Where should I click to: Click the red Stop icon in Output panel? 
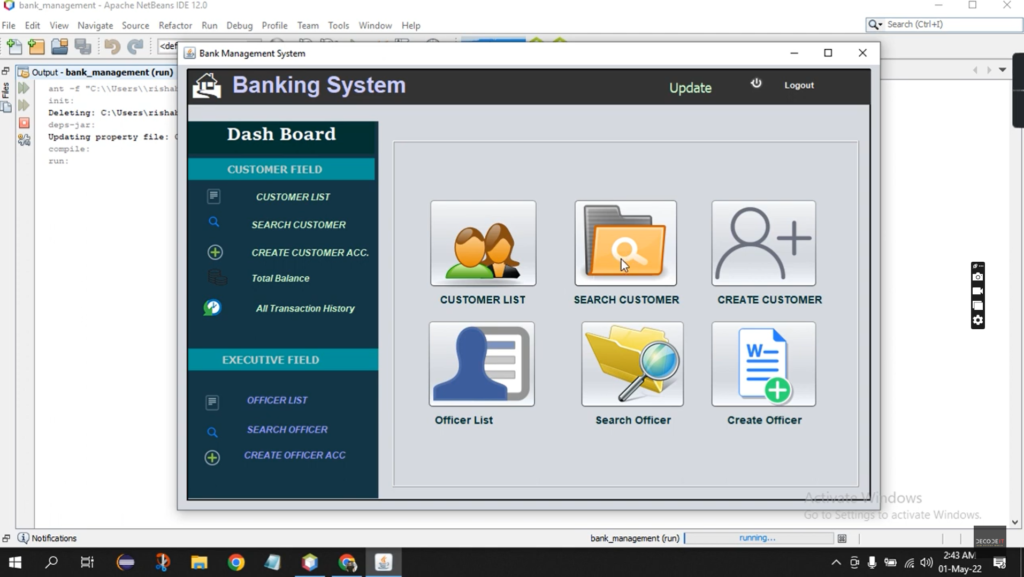(x=24, y=122)
